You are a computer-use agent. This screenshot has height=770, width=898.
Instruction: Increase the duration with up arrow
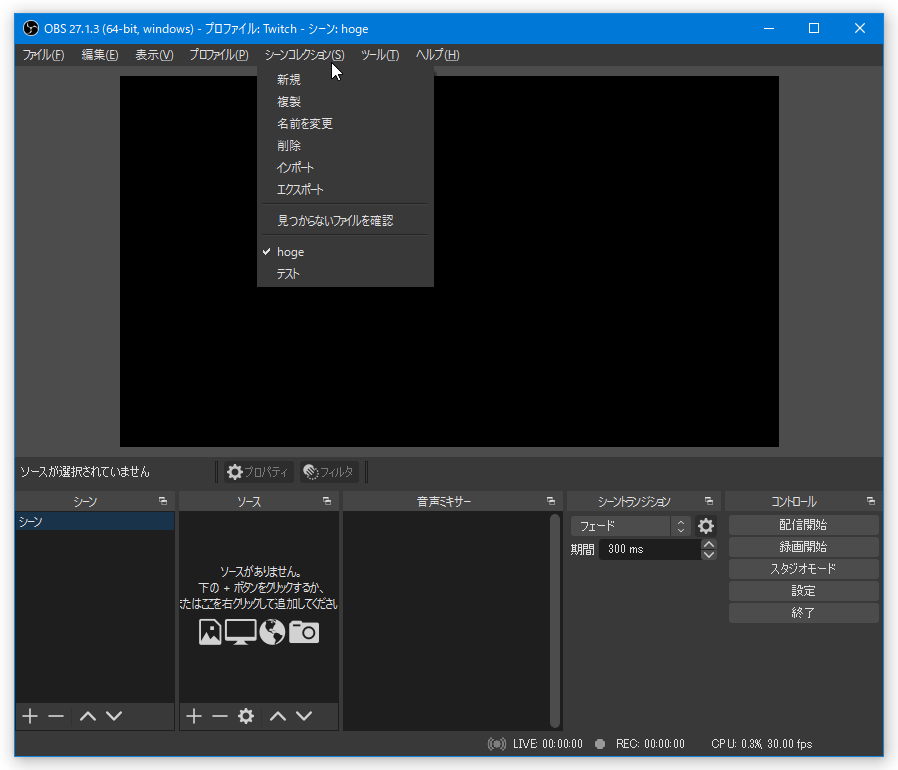[709, 544]
